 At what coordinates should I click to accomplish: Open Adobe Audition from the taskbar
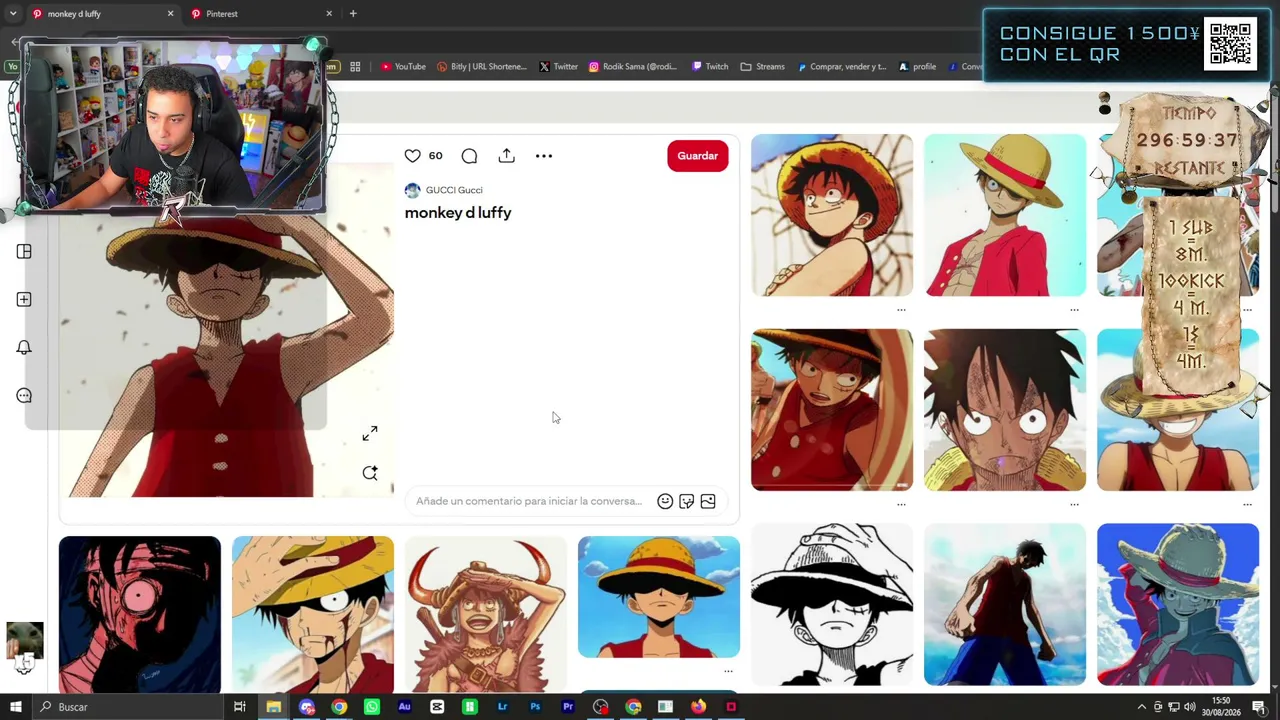[x=404, y=707]
